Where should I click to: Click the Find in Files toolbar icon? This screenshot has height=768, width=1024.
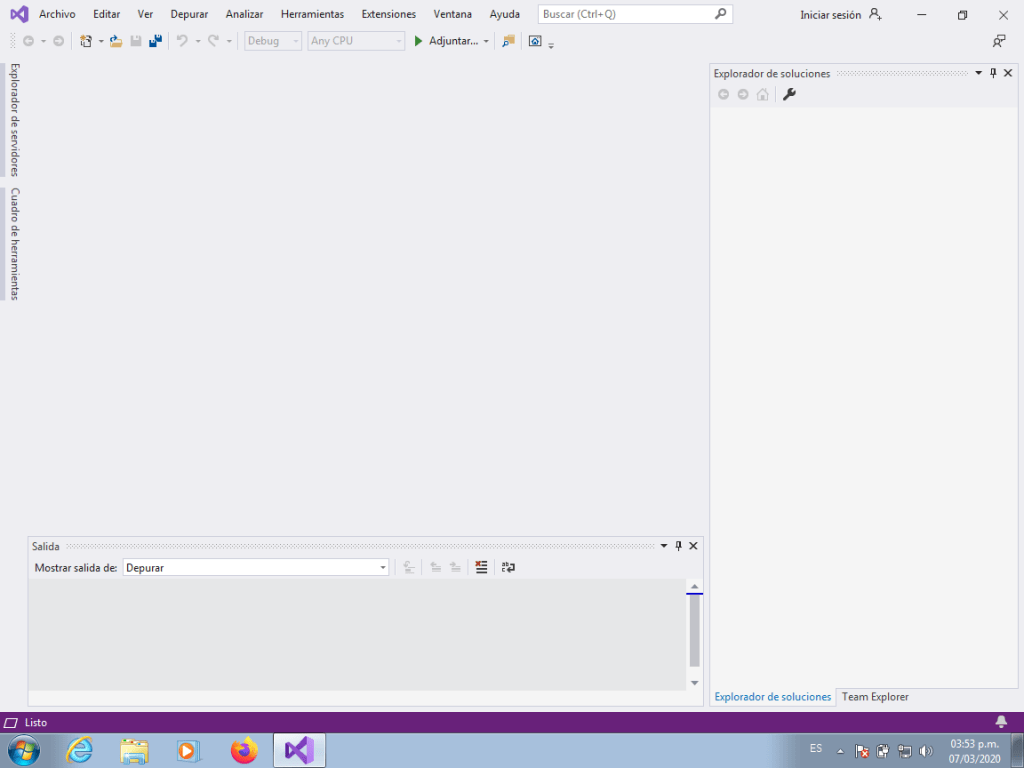pyautogui.click(x=508, y=41)
